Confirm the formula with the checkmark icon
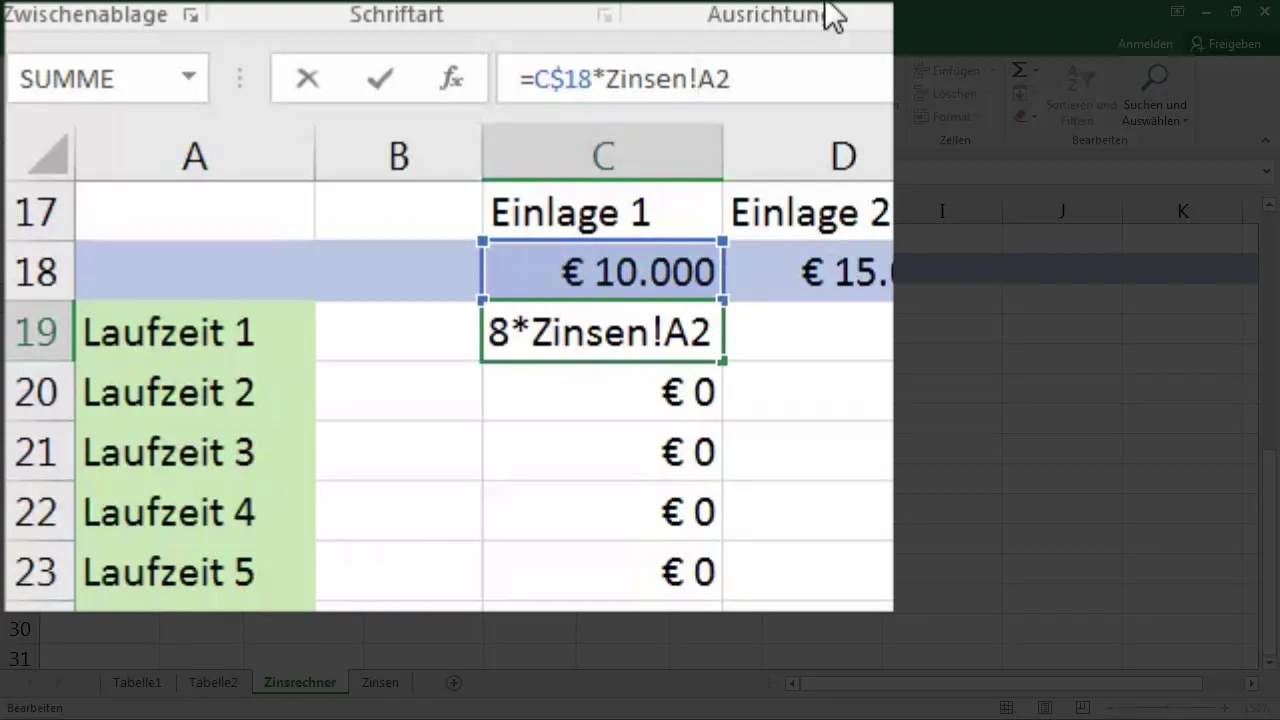The width and height of the screenshot is (1280, 720). (x=380, y=79)
